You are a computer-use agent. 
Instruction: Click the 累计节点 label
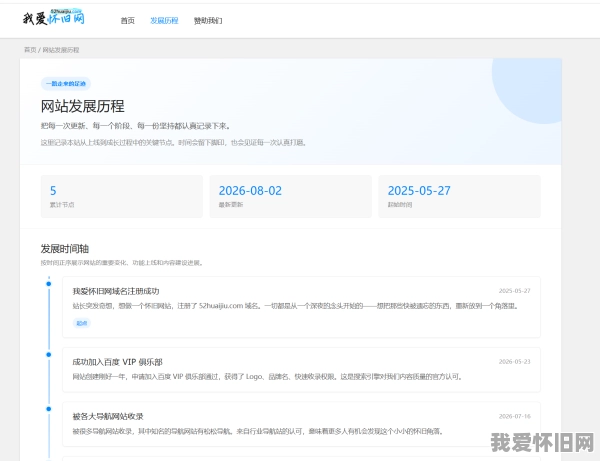(62, 205)
